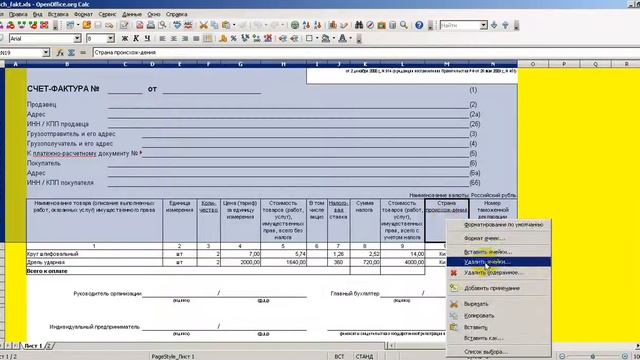Choose Формат ячеек in context menu
The height and width of the screenshot is (360, 640).
click(499, 238)
